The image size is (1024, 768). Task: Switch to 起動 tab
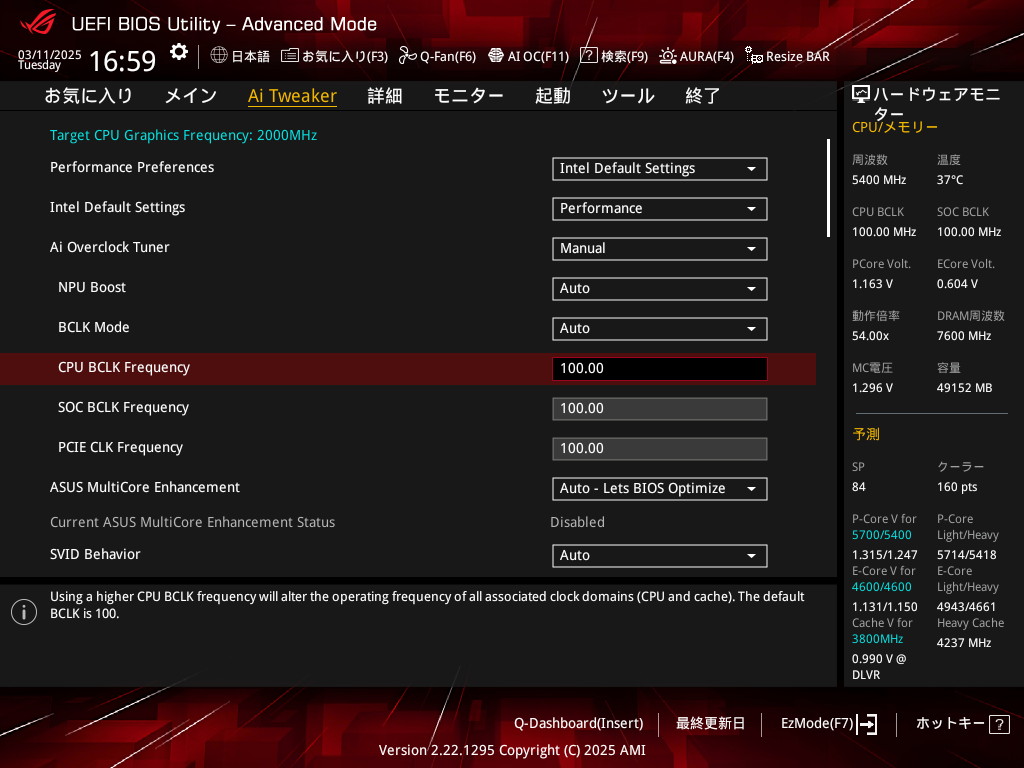(x=552, y=96)
